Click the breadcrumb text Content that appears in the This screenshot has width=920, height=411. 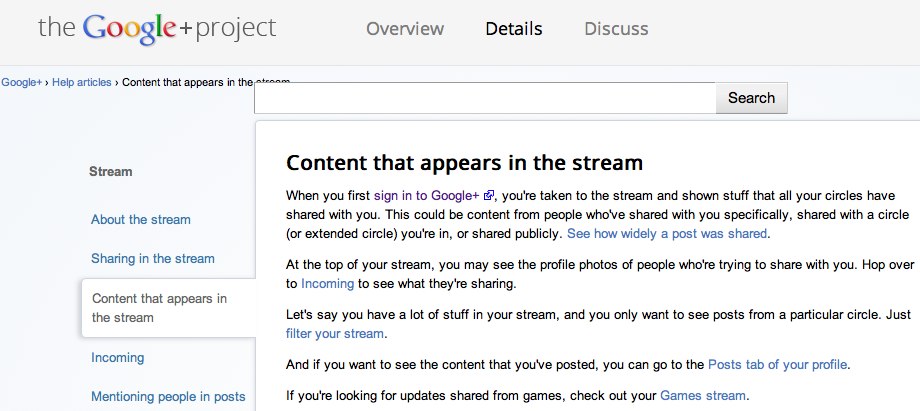pos(187,82)
